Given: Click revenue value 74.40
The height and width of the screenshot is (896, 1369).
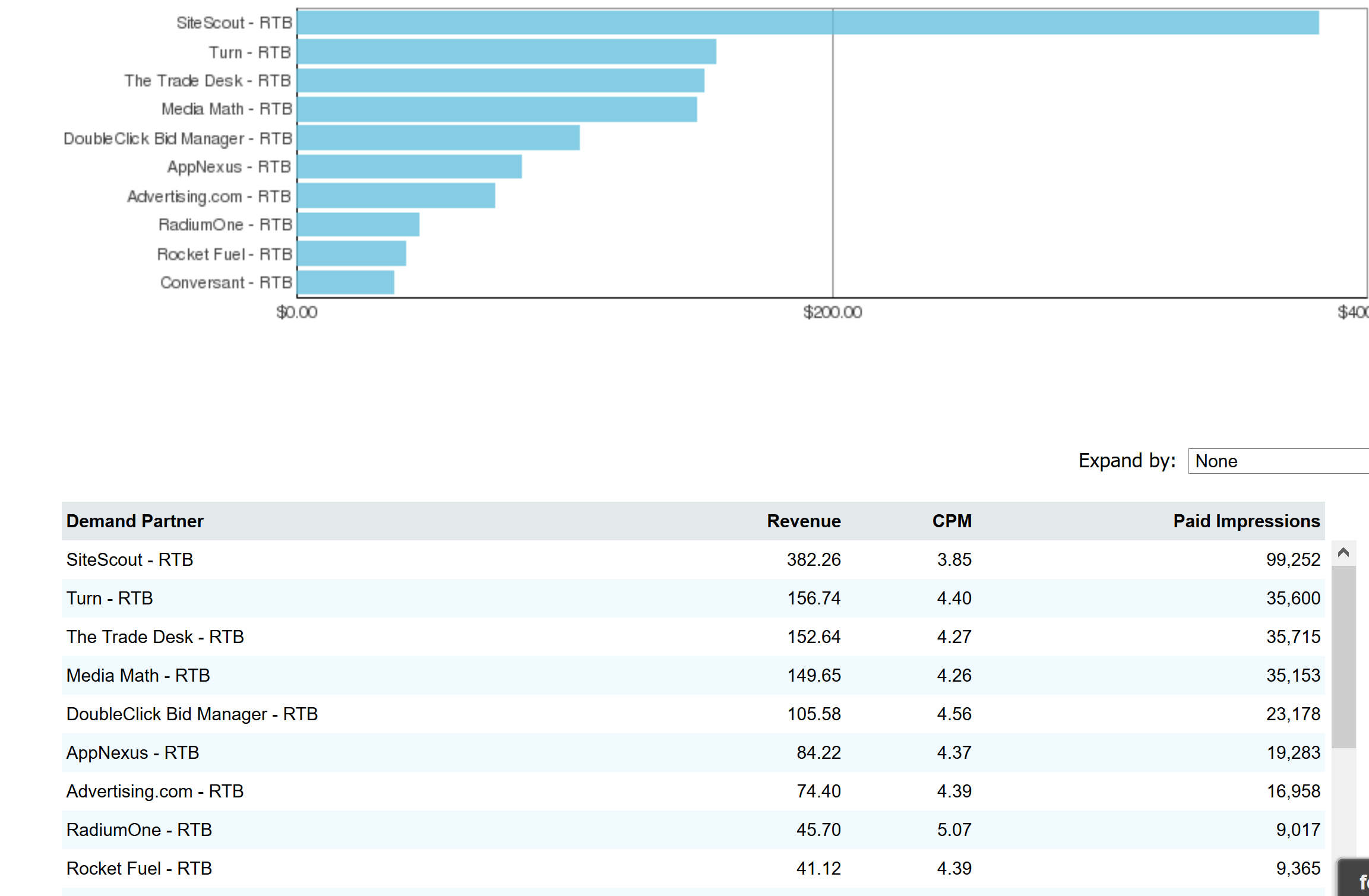Looking at the screenshot, I should click(x=818, y=791).
